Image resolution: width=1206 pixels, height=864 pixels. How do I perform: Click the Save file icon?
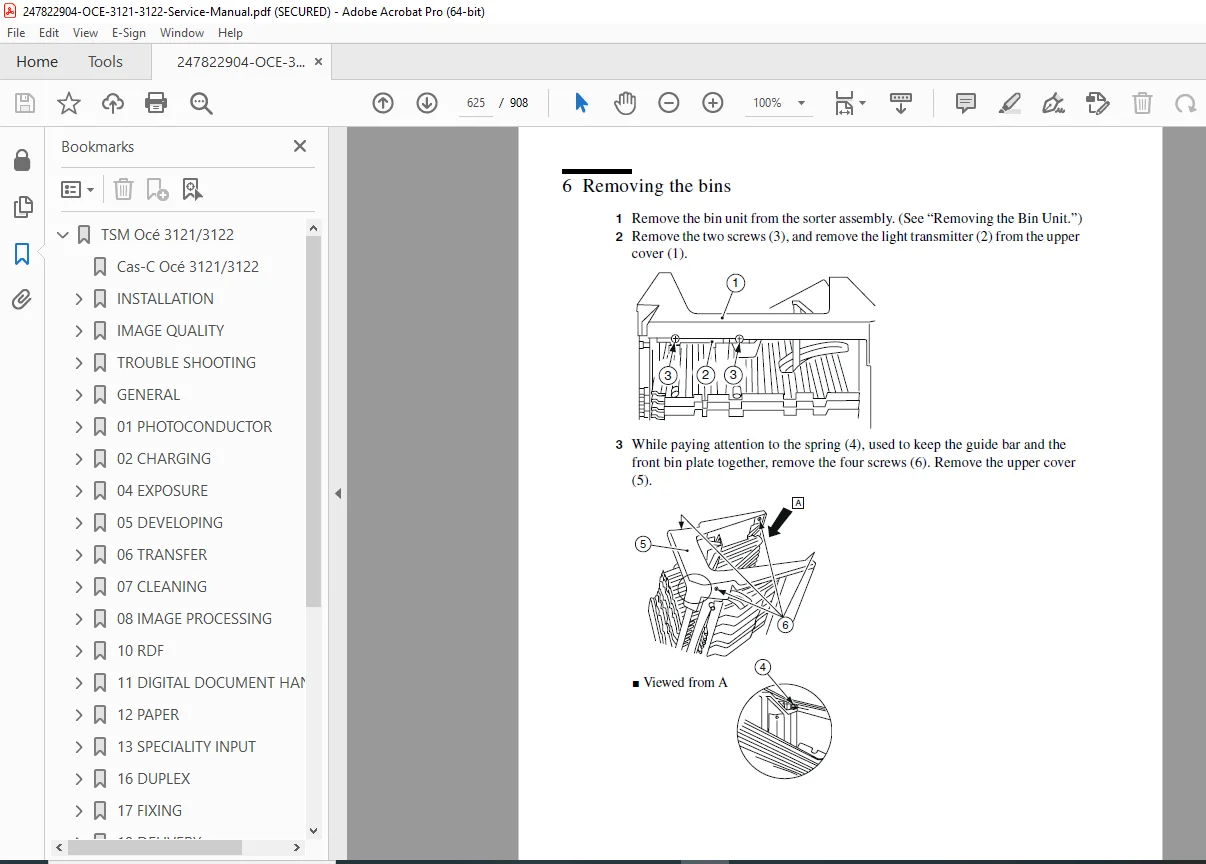click(x=25, y=103)
